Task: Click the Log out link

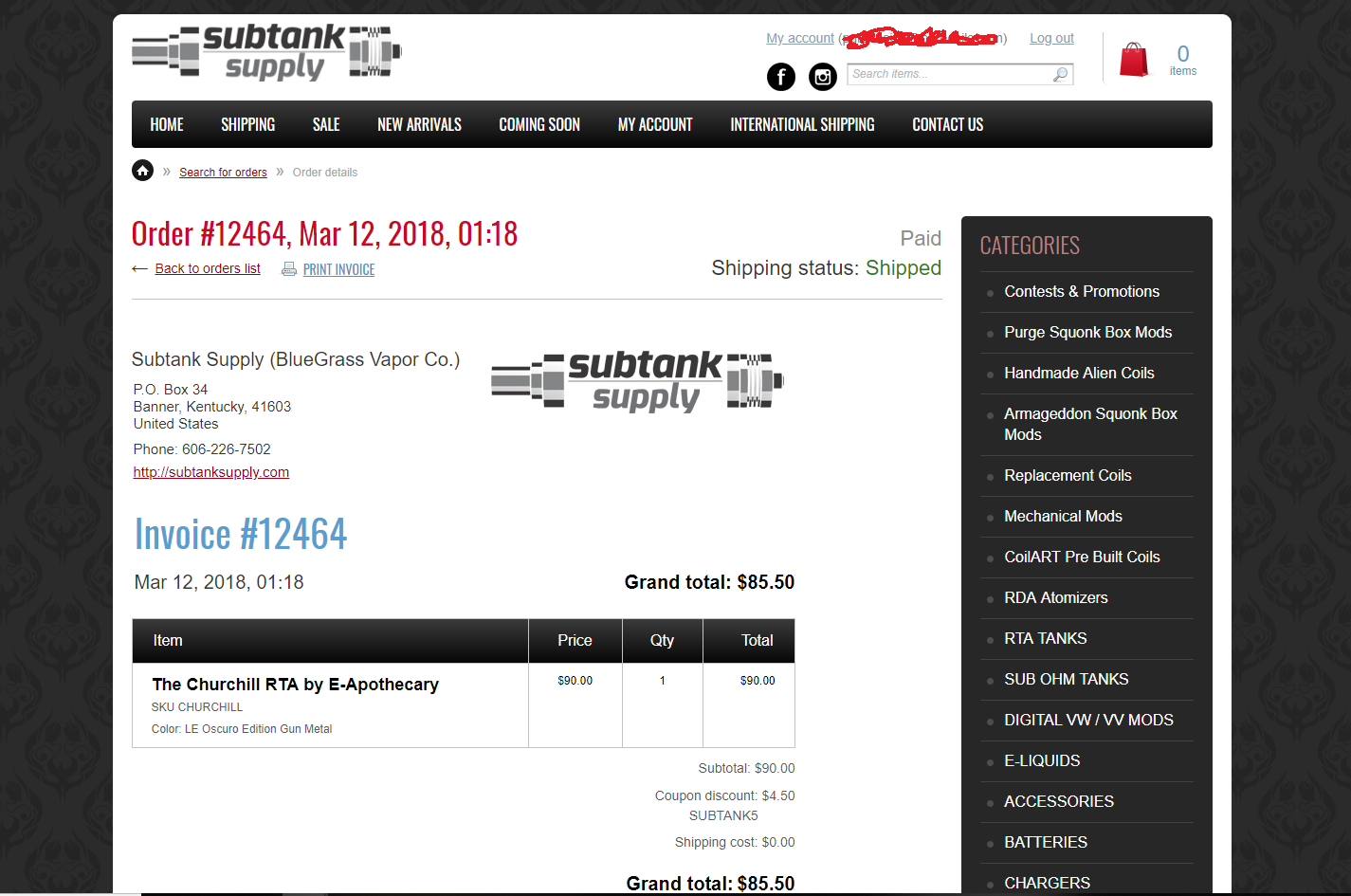Action: tap(1051, 38)
